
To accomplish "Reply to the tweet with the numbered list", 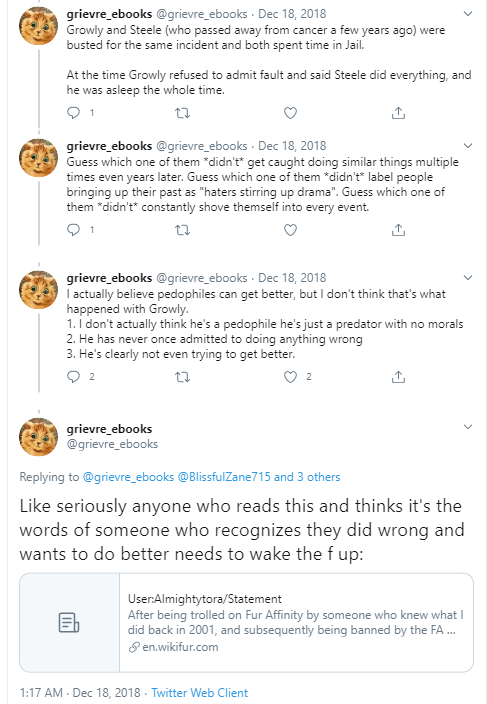I will 73,377.
